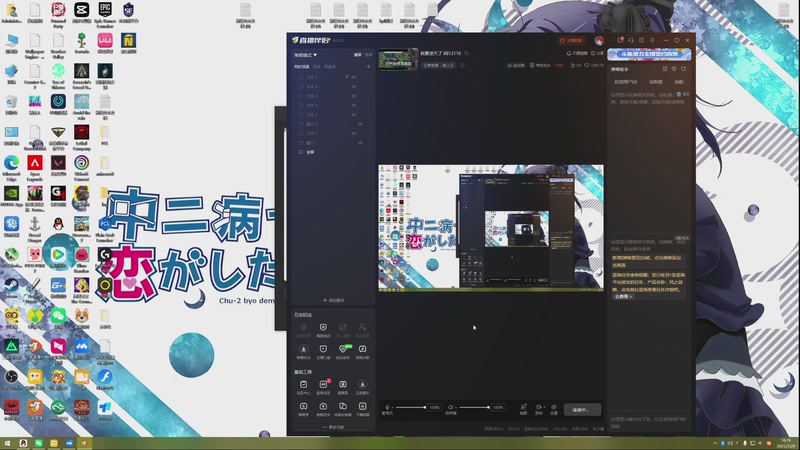Open the hamburger menu in the title bar

tap(652, 40)
